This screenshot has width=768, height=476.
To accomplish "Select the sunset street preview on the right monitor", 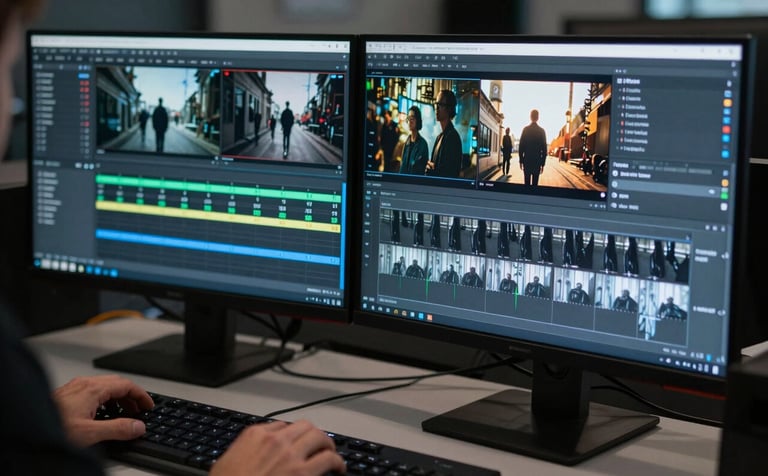I will [545, 136].
